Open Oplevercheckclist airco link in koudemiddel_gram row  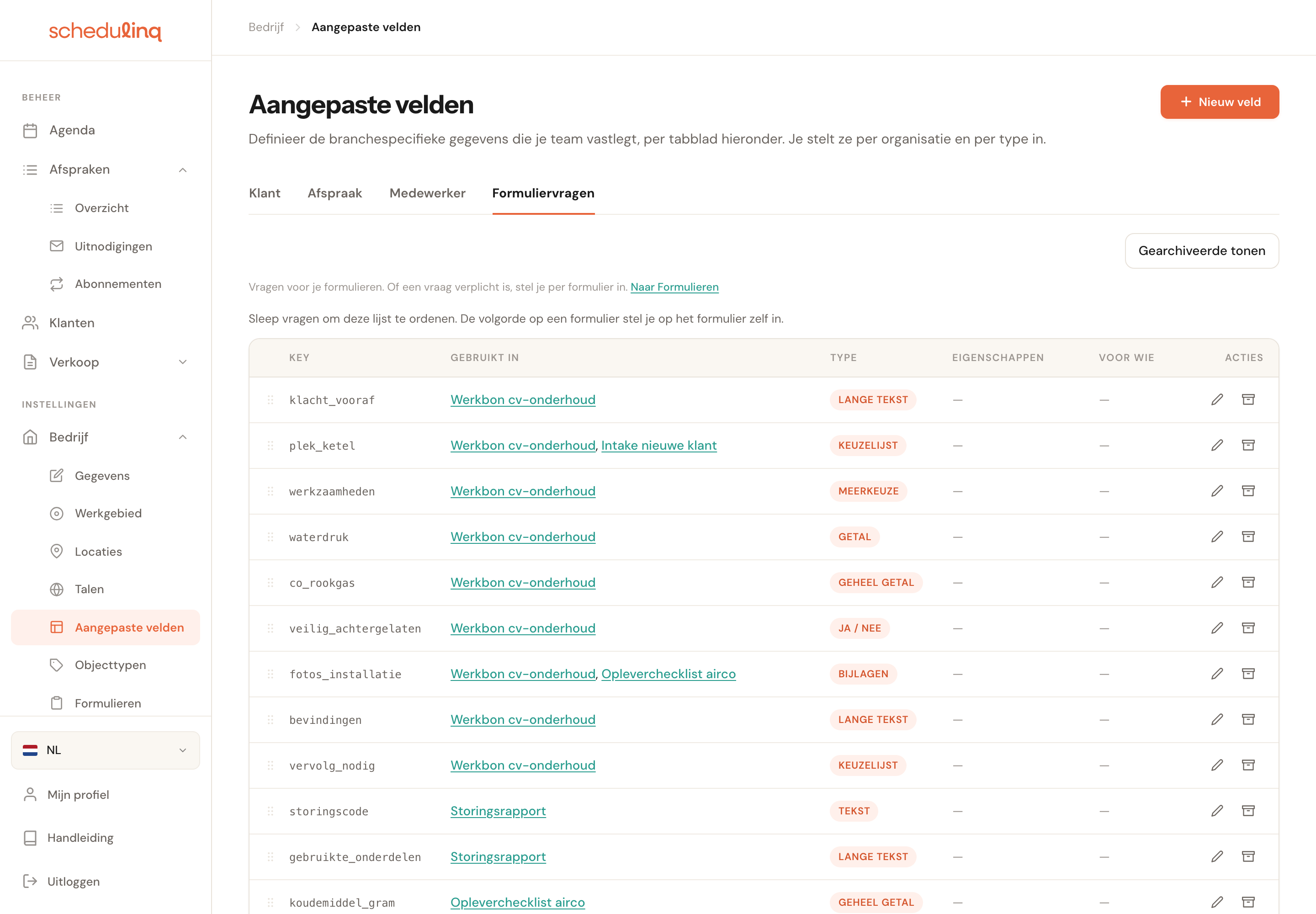coord(518,903)
